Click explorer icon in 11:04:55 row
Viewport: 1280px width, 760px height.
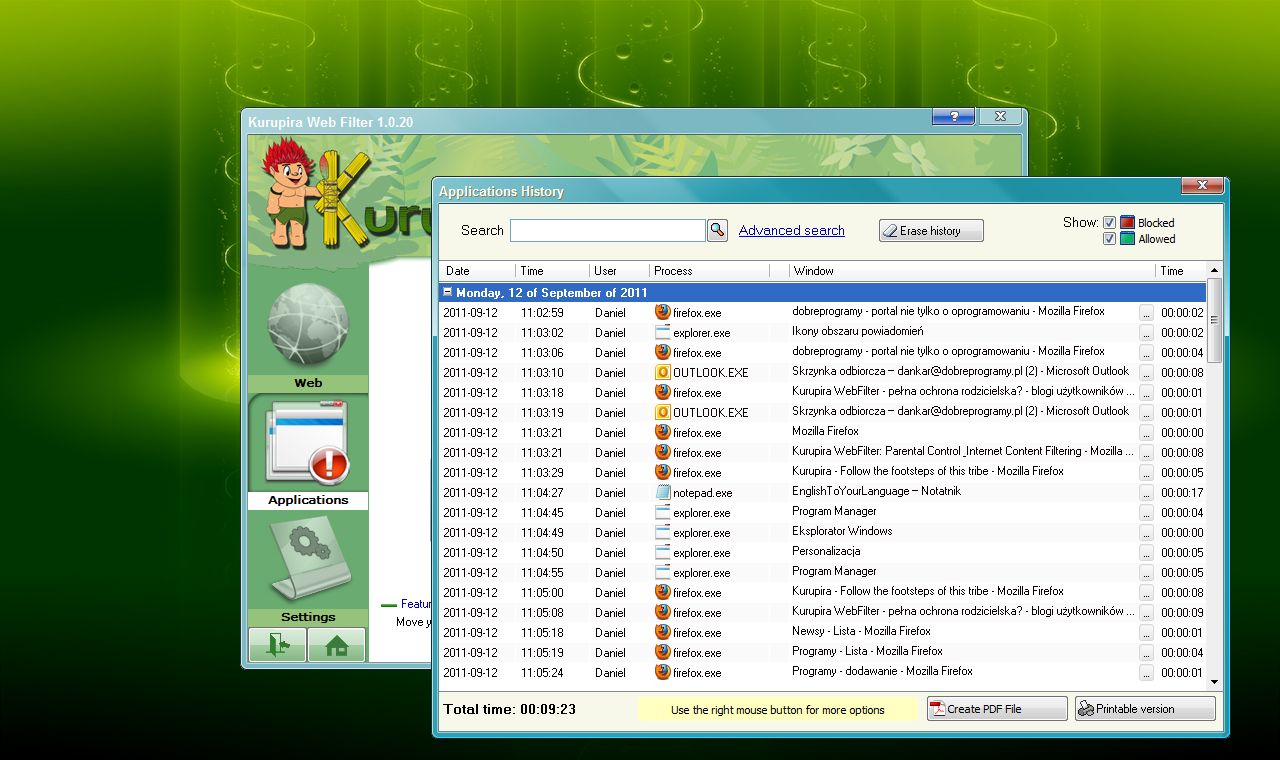(662, 572)
